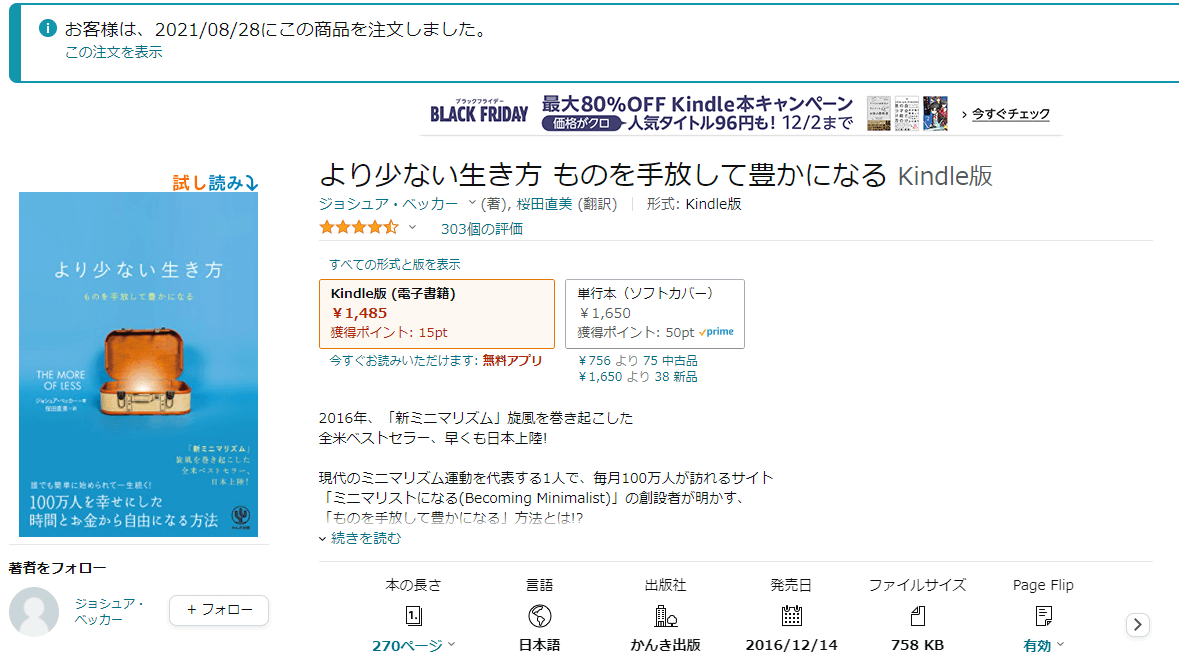The image size is (1179, 672).
Task: Click the 758 KB file size value
Action: tap(917, 645)
